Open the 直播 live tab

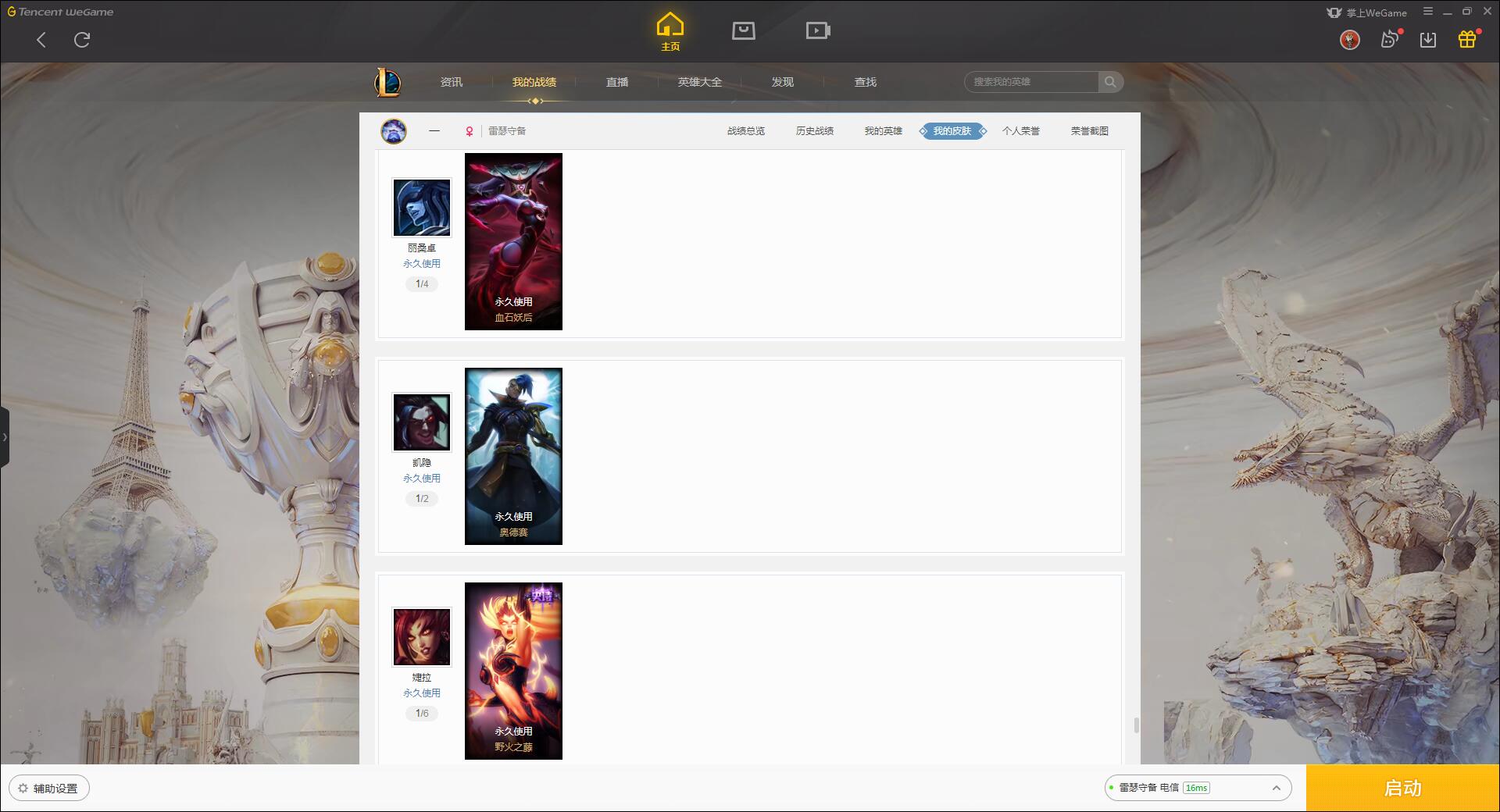pyautogui.click(x=617, y=82)
